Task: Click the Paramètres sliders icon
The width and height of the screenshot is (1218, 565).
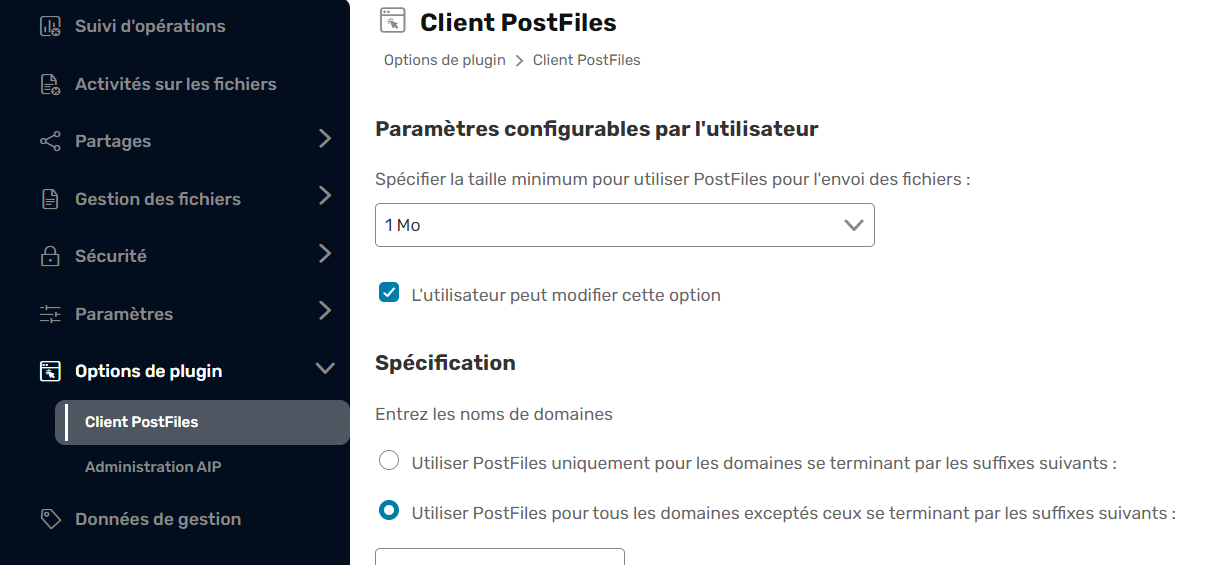Action: (x=50, y=314)
